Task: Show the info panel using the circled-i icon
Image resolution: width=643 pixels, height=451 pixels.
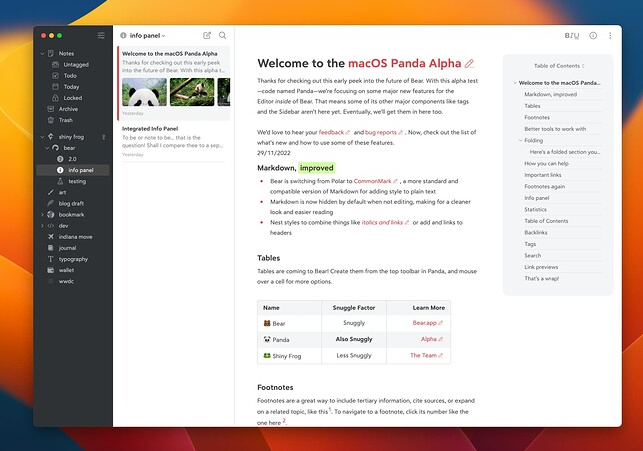Action: coord(593,36)
